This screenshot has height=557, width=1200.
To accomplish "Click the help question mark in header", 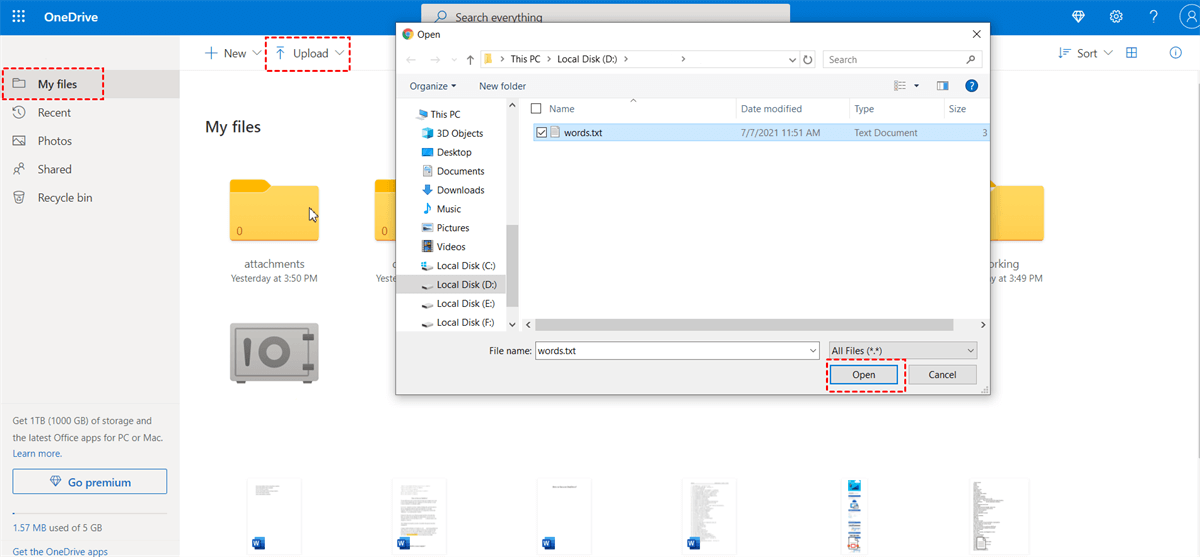I will (1153, 17).
